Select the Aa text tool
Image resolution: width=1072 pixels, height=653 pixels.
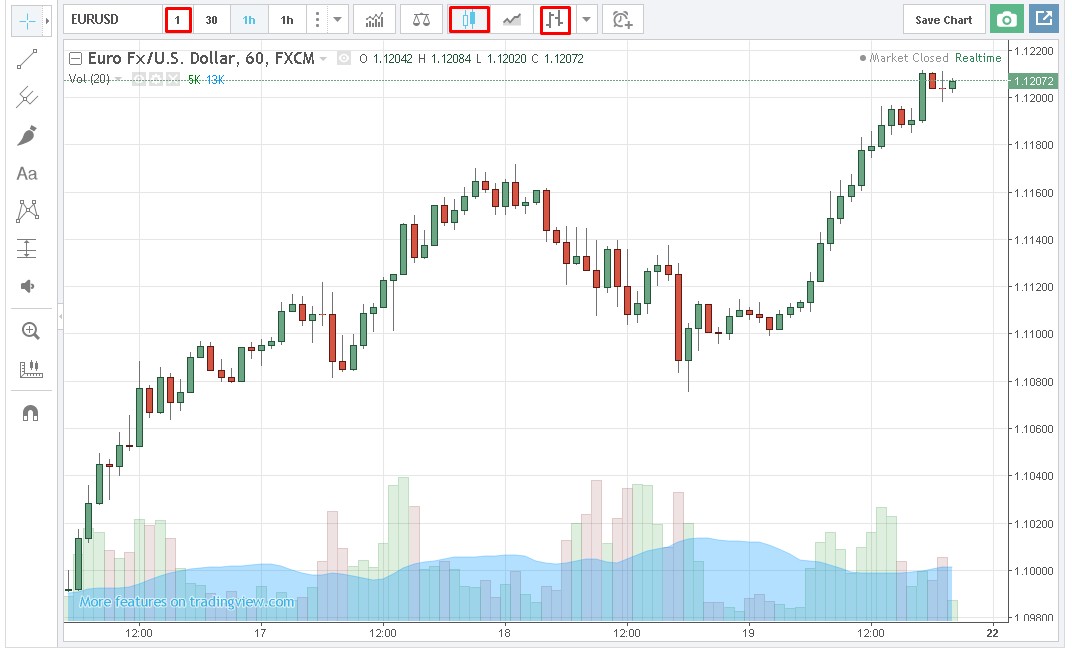point(27,174)
